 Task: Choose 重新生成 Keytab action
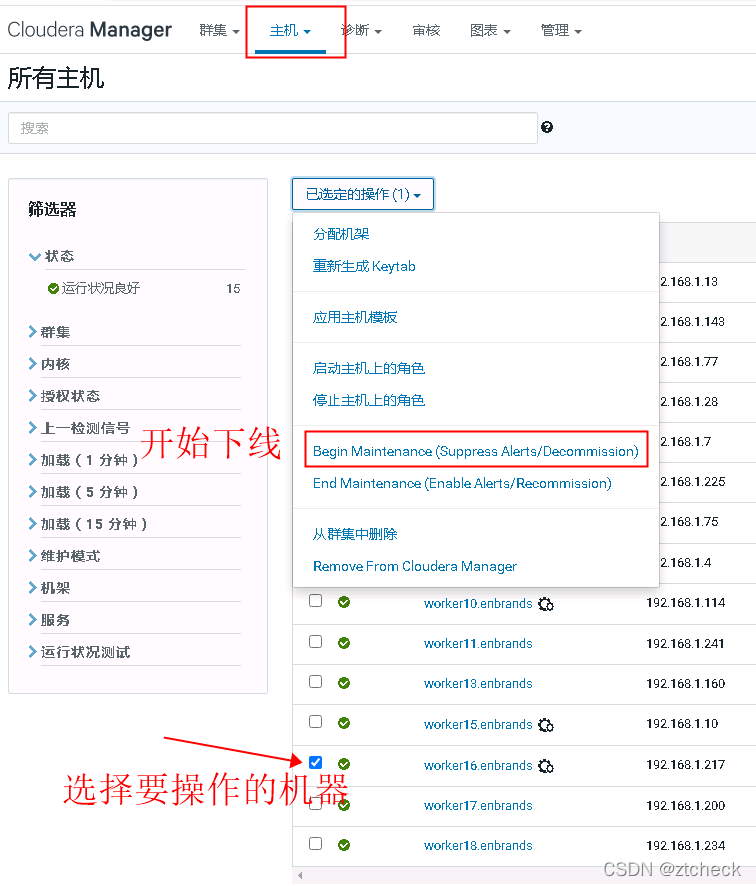(364, 266)
